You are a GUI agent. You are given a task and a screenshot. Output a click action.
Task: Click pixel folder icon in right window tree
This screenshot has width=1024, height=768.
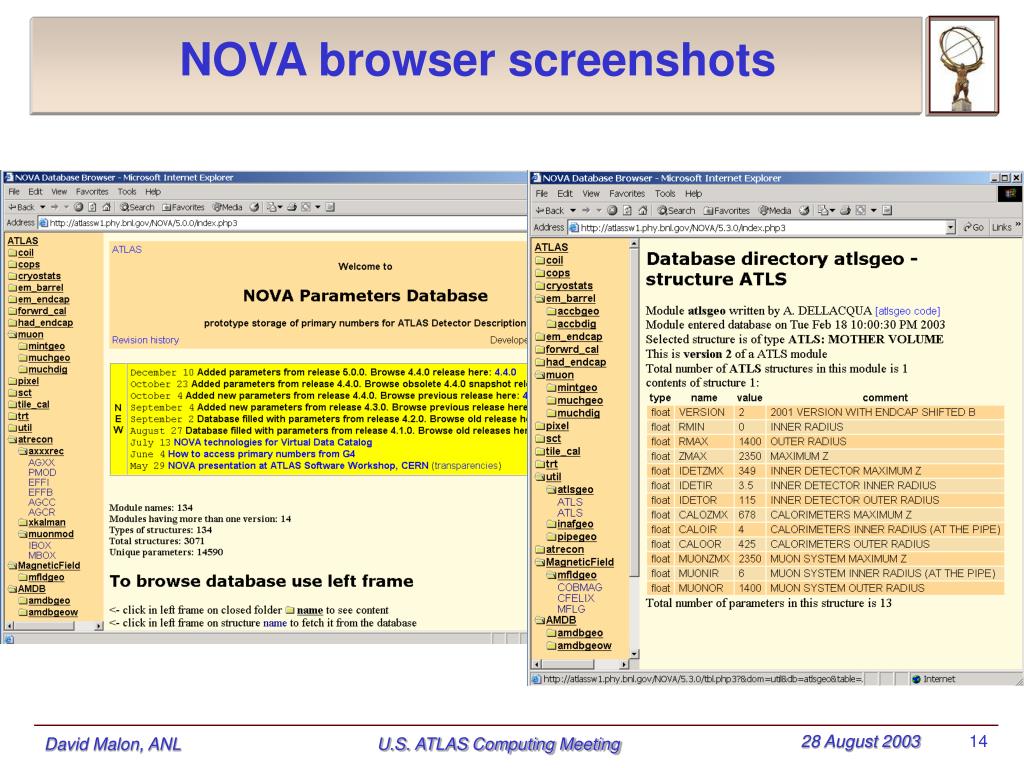point(540,426)
